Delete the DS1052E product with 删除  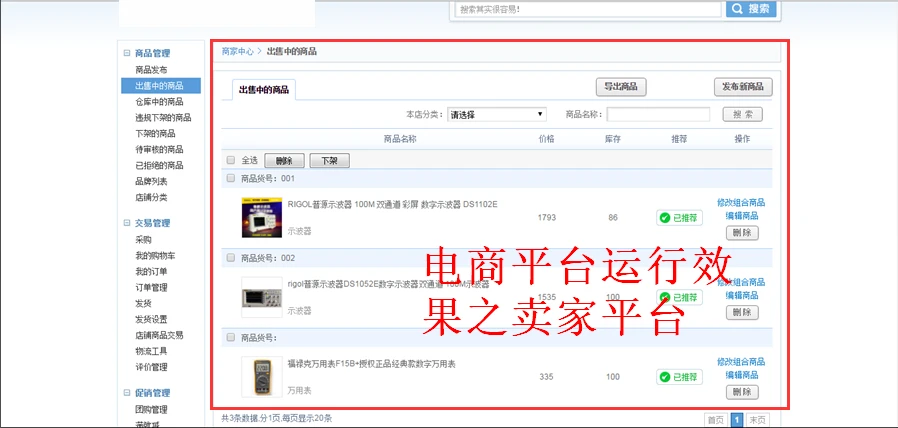pyautogui.click(x=742, y=312)
